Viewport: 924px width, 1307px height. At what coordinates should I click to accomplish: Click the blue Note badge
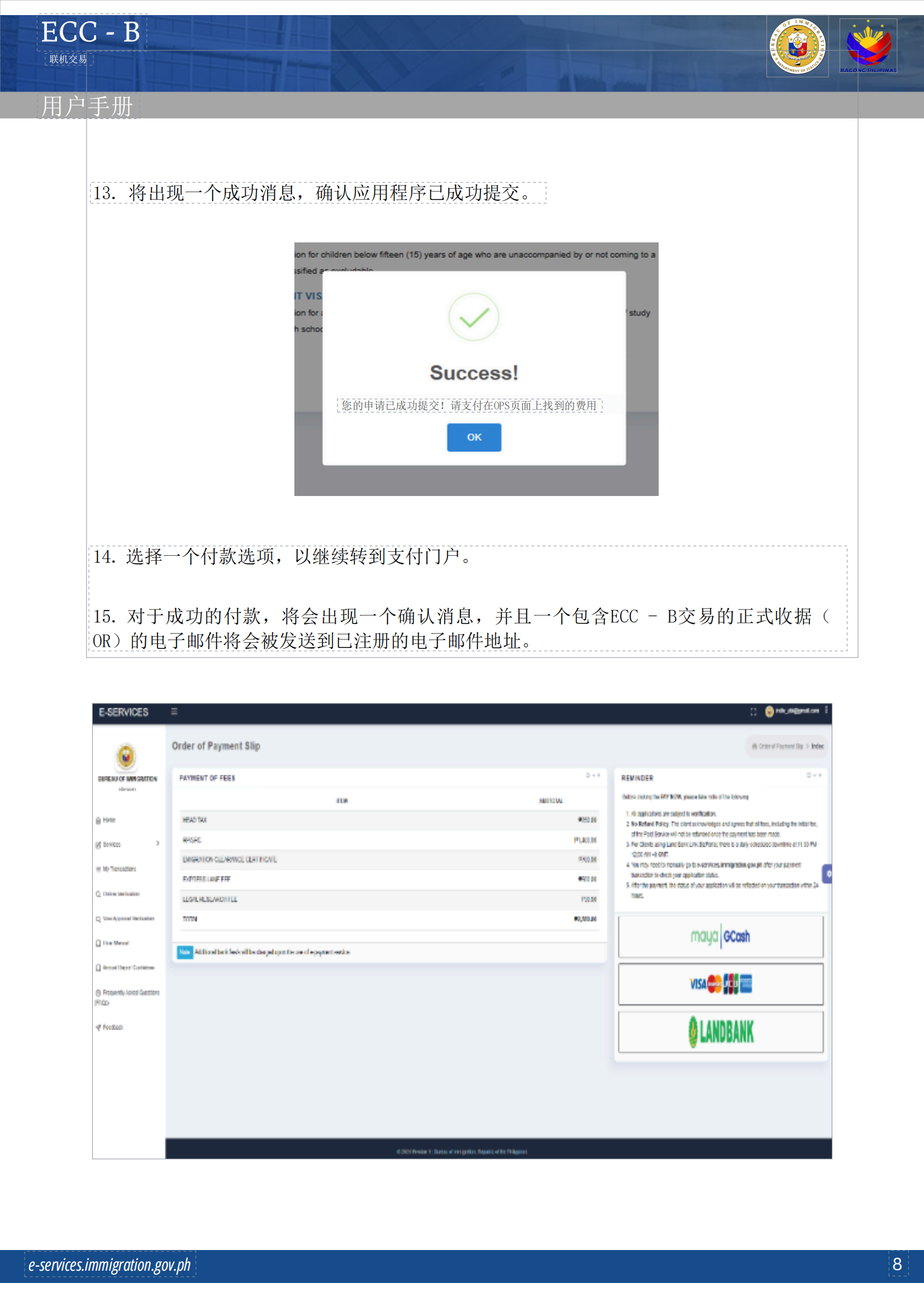point(185,952)
